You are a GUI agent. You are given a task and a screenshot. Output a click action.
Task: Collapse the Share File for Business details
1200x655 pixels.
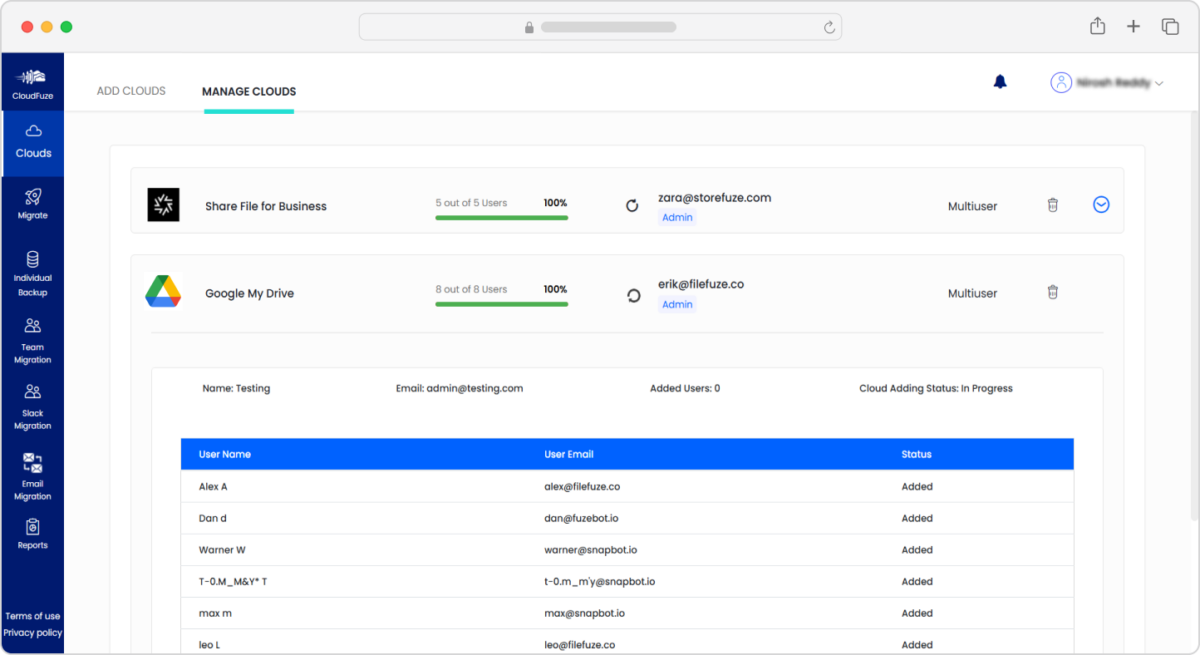1100,204
